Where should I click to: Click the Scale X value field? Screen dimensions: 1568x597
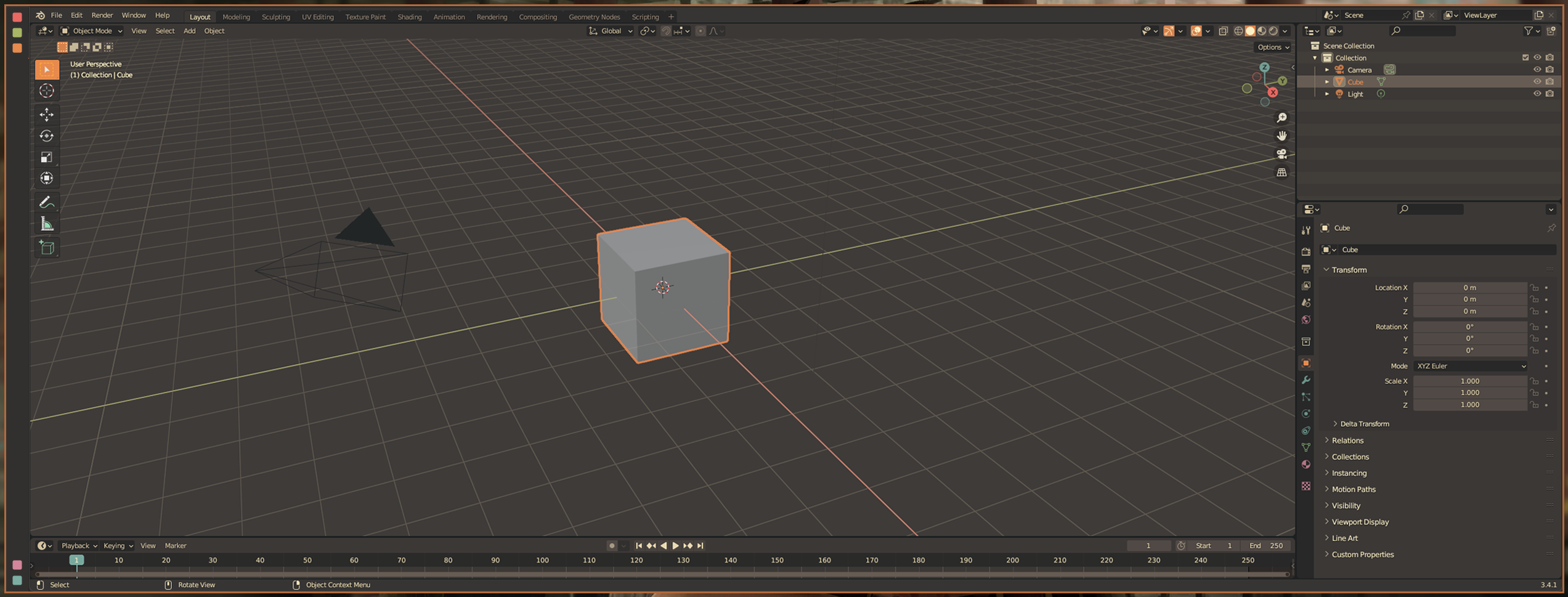[x=1469, y=381]
